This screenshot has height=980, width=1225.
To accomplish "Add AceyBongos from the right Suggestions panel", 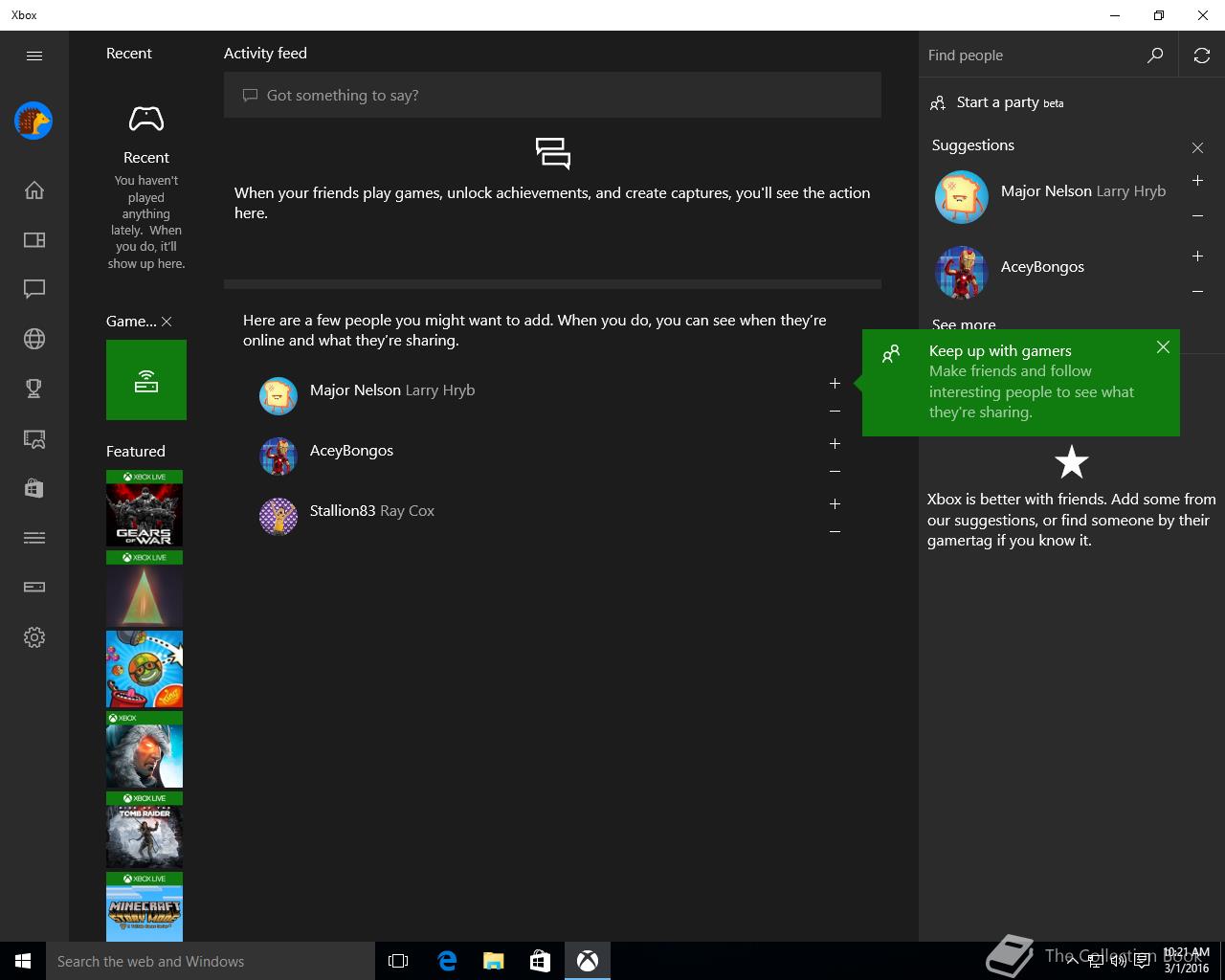I will click(1197, 256).
